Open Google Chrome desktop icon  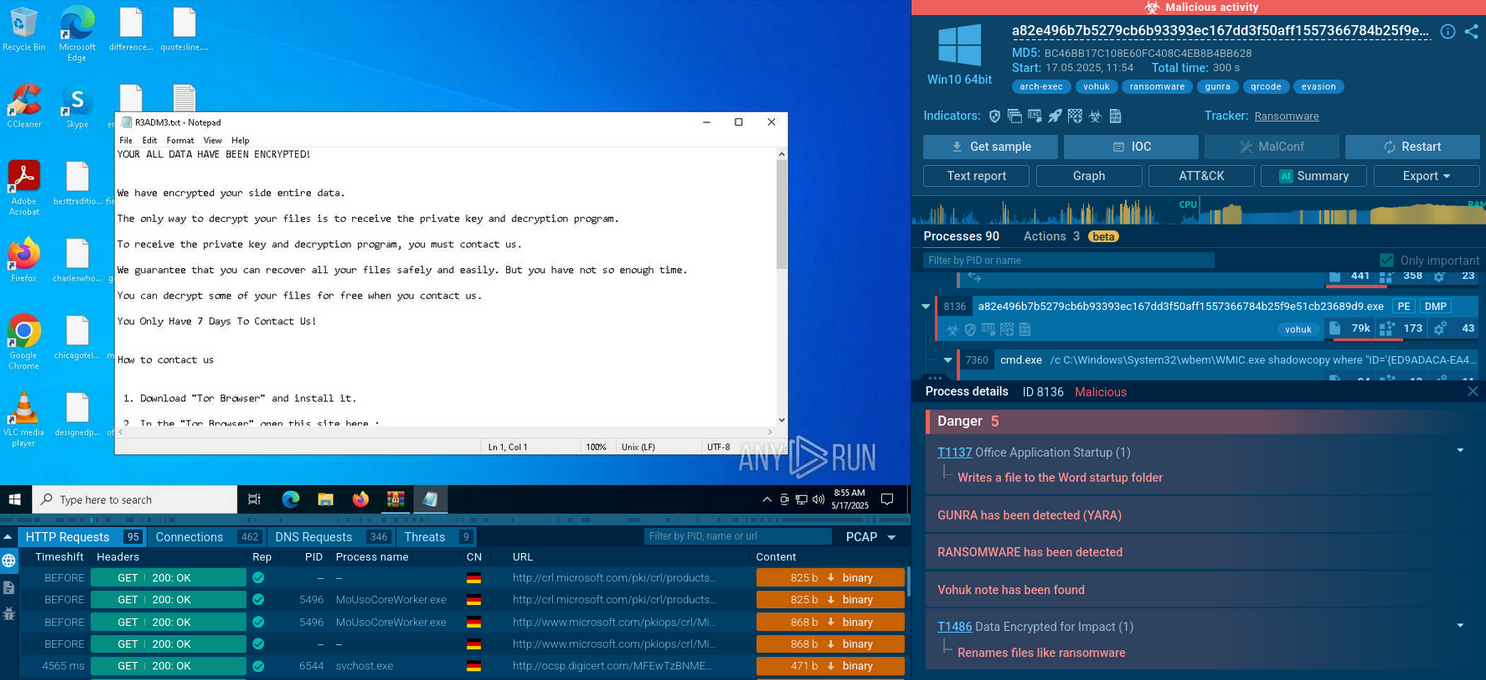coord(24,342)
